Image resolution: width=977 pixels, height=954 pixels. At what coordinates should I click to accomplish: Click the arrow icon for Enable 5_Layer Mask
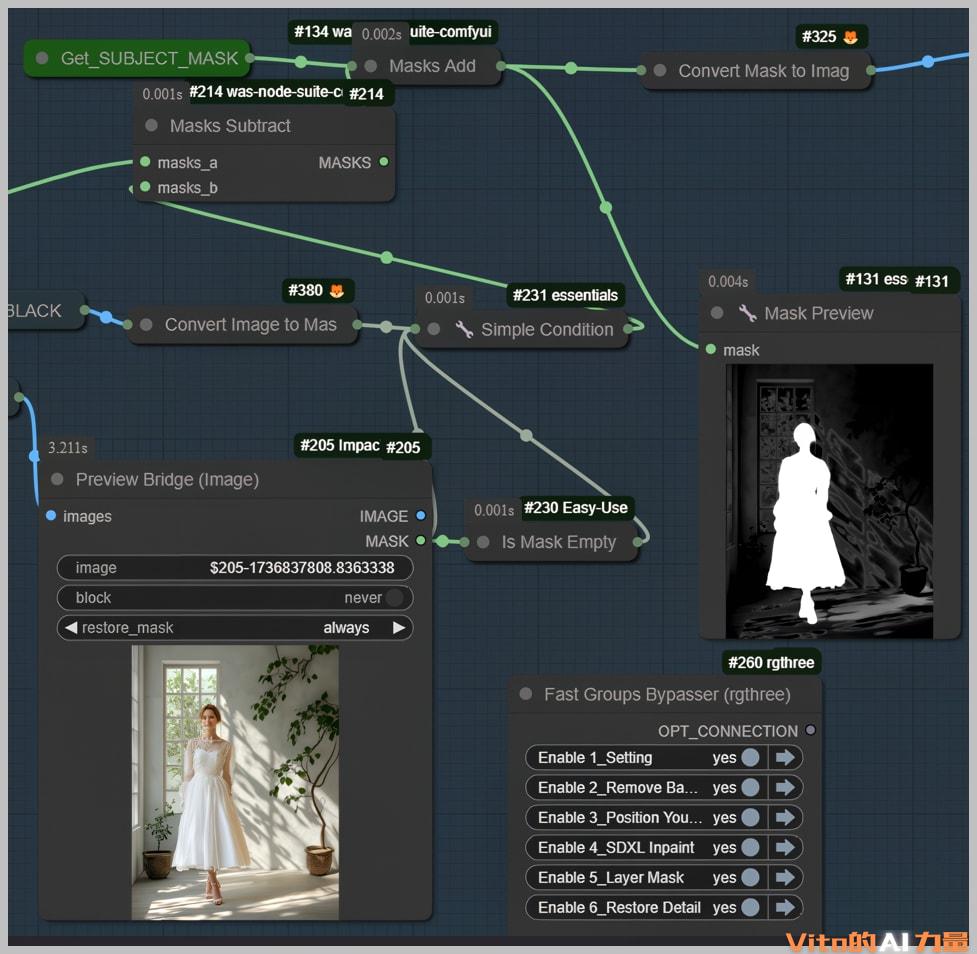click(785, 877)
